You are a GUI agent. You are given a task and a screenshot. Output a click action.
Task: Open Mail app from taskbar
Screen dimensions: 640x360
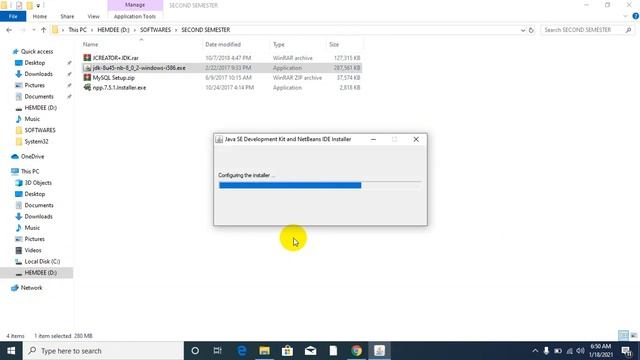pyautogui.click(x=311, y=351)
